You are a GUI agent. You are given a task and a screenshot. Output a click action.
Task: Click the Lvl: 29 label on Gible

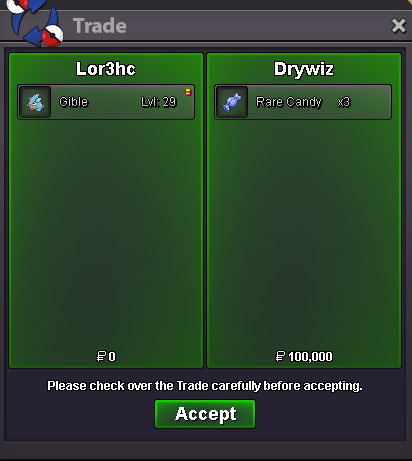158,102
